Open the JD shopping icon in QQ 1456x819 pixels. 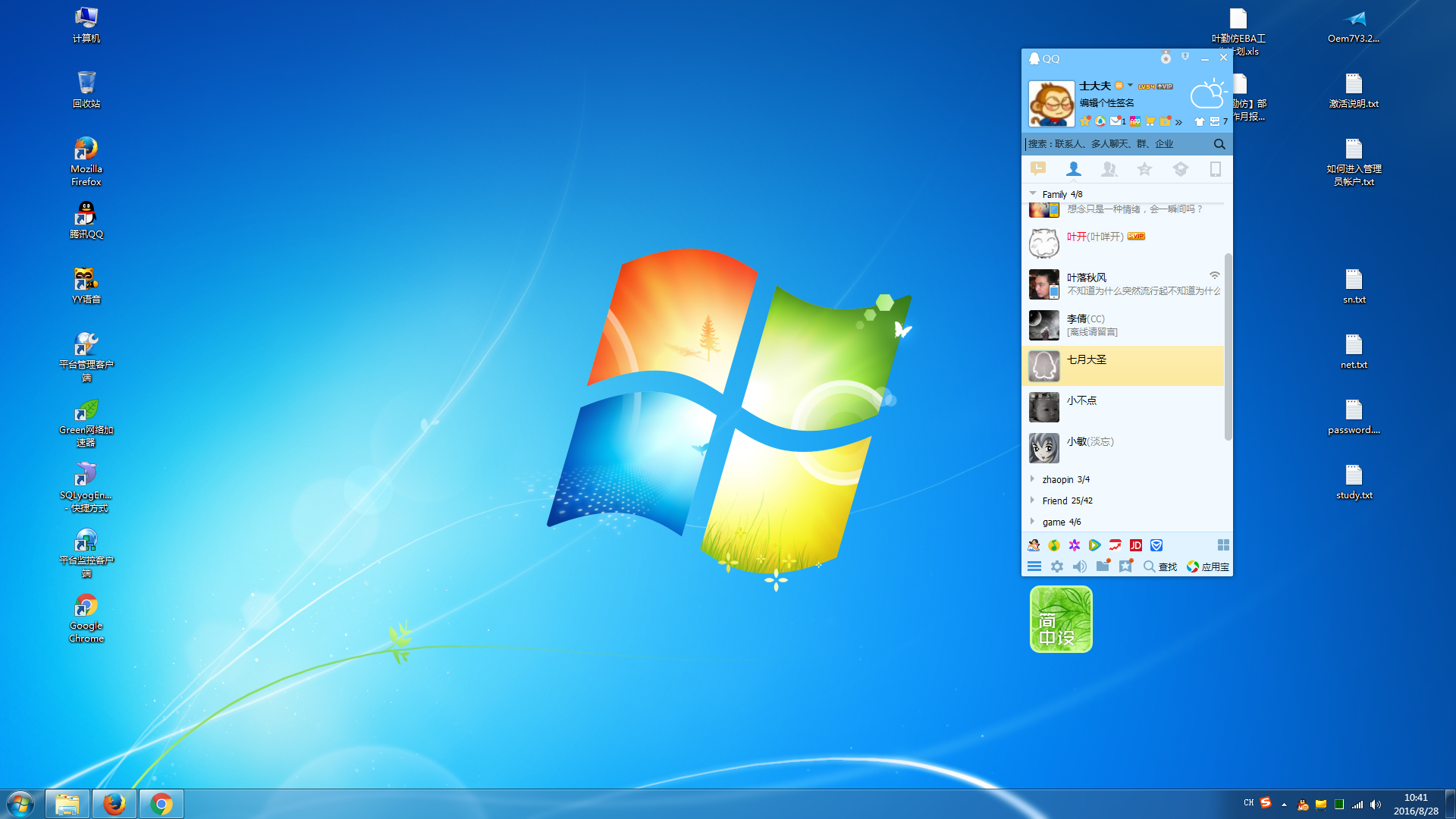click(1136, 545)
